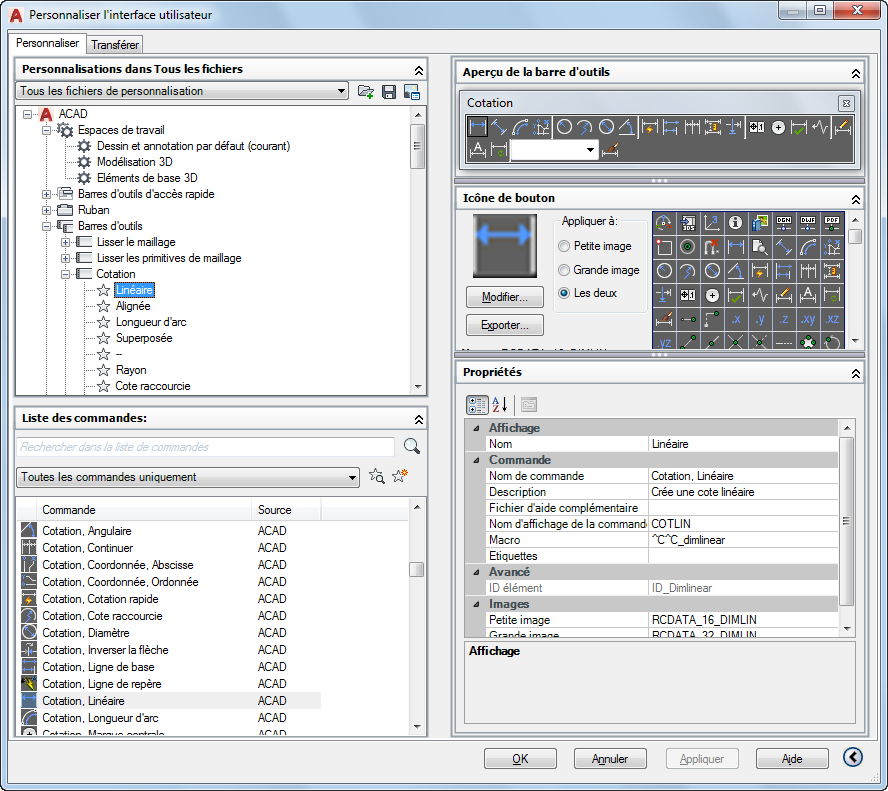Pick the Baseline dimension icon in toolbar preview
Viewport: 888px width, 791px height.
(671, 127)
